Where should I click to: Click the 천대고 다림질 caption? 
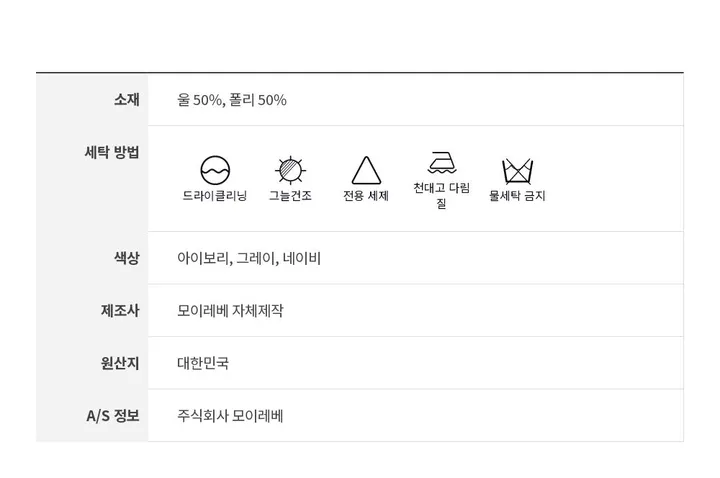point(441,194)
